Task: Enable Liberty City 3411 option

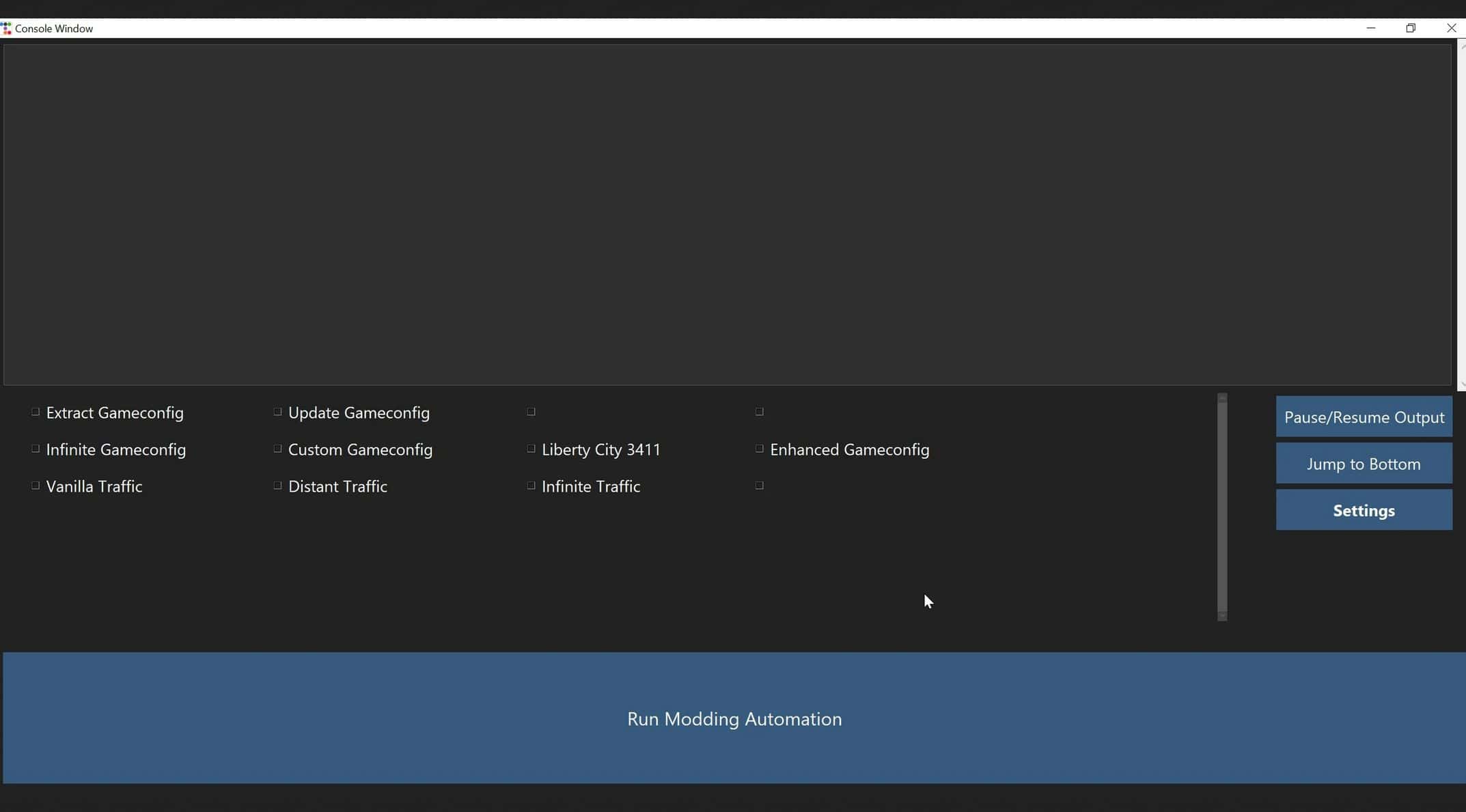Action: point(531,449)
